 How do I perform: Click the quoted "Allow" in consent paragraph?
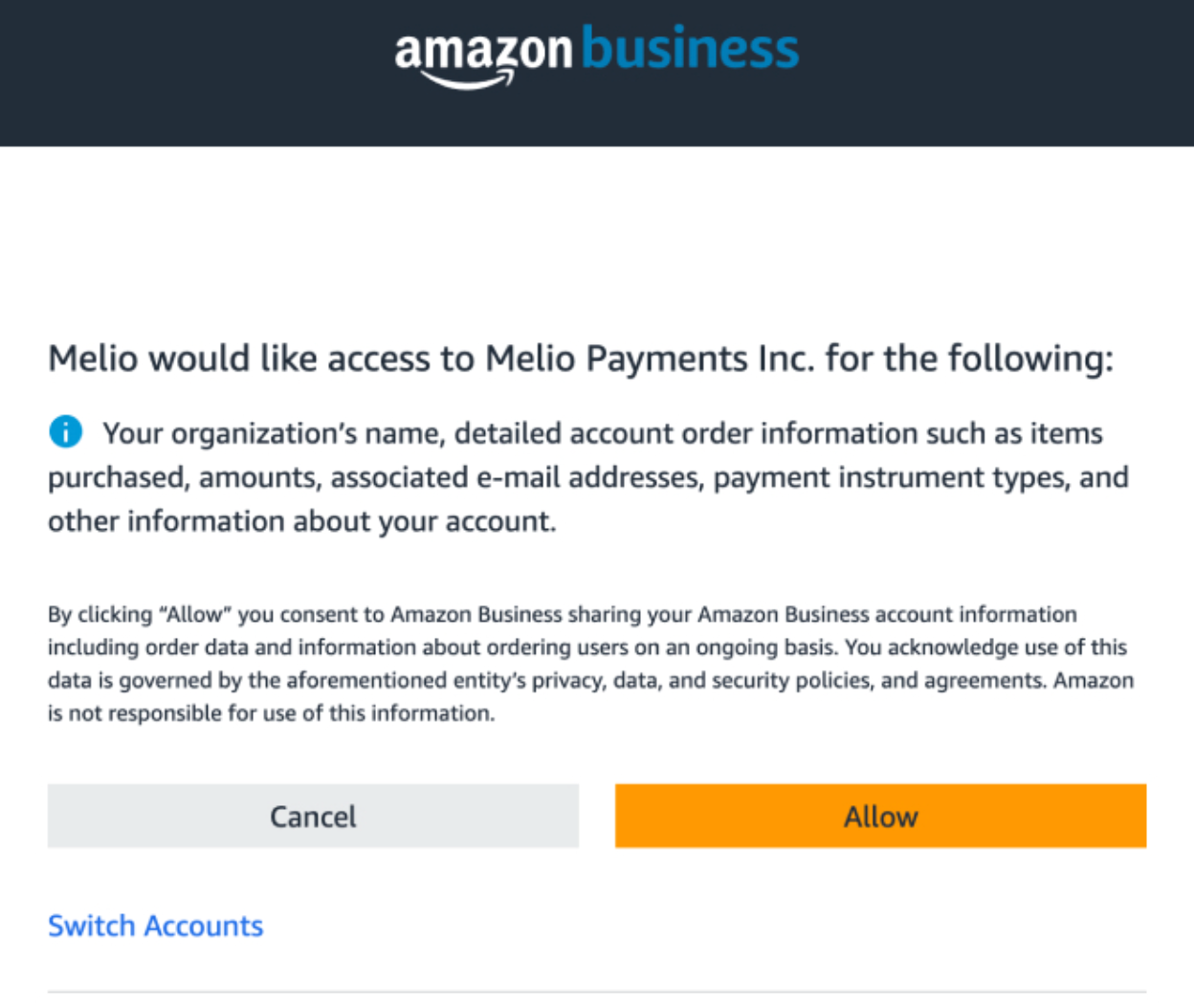[195, 614]
